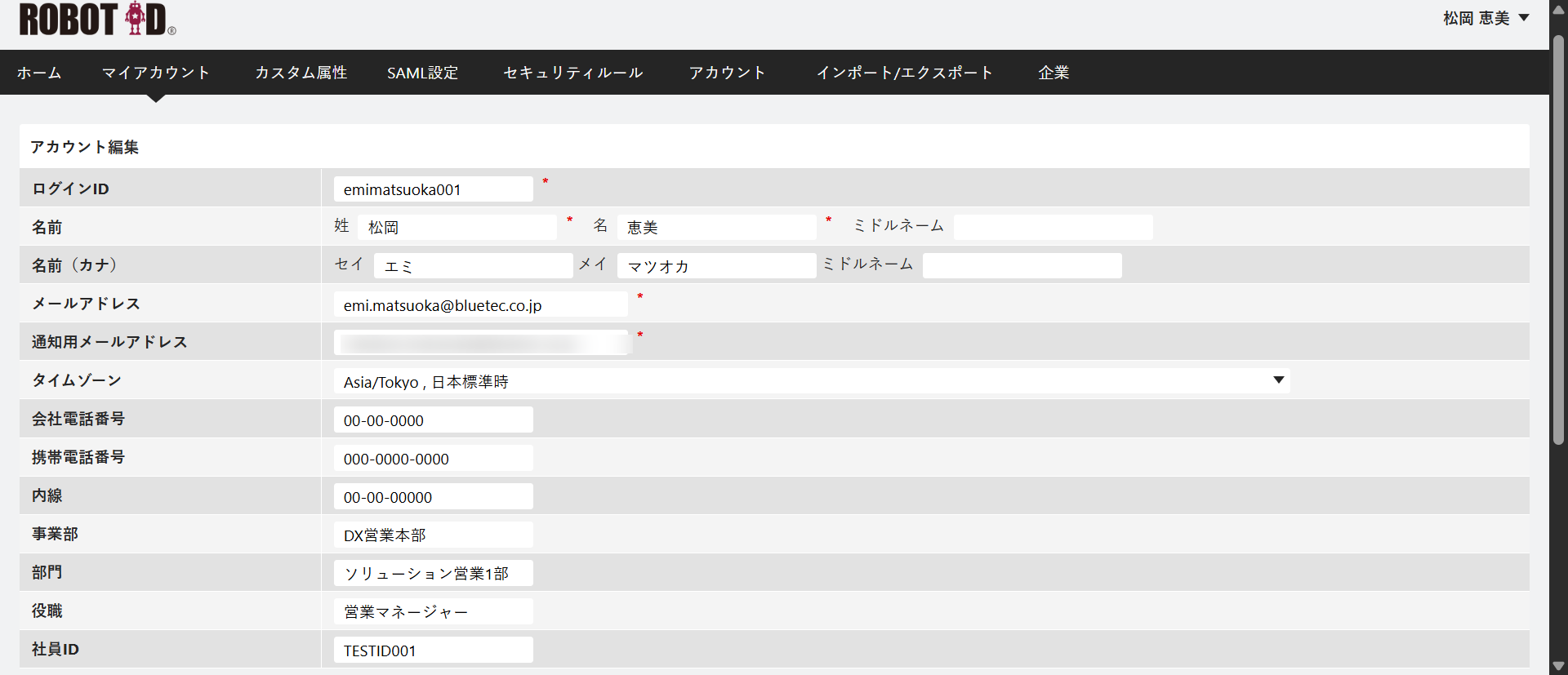
Task: Click the page scrollbar down arrow
Action: coord(1558,666)
